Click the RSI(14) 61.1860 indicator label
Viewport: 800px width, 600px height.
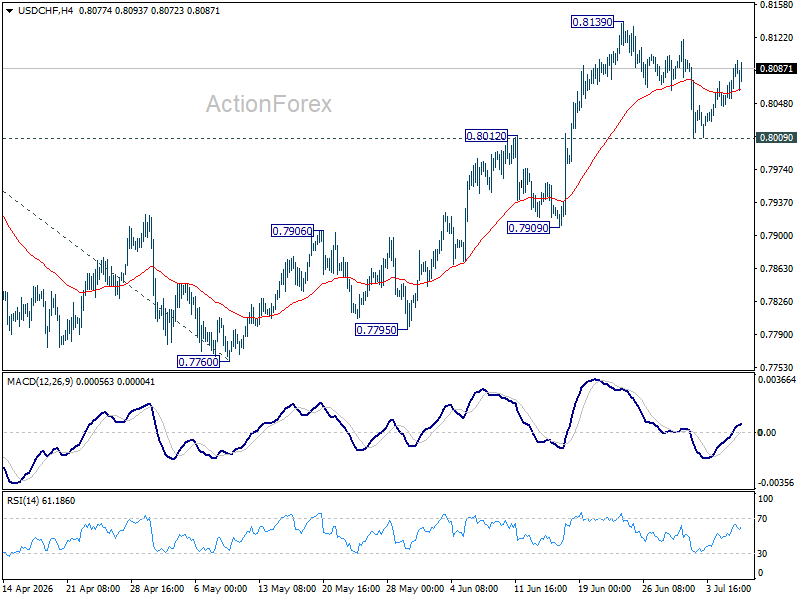(x=41, y=501)
